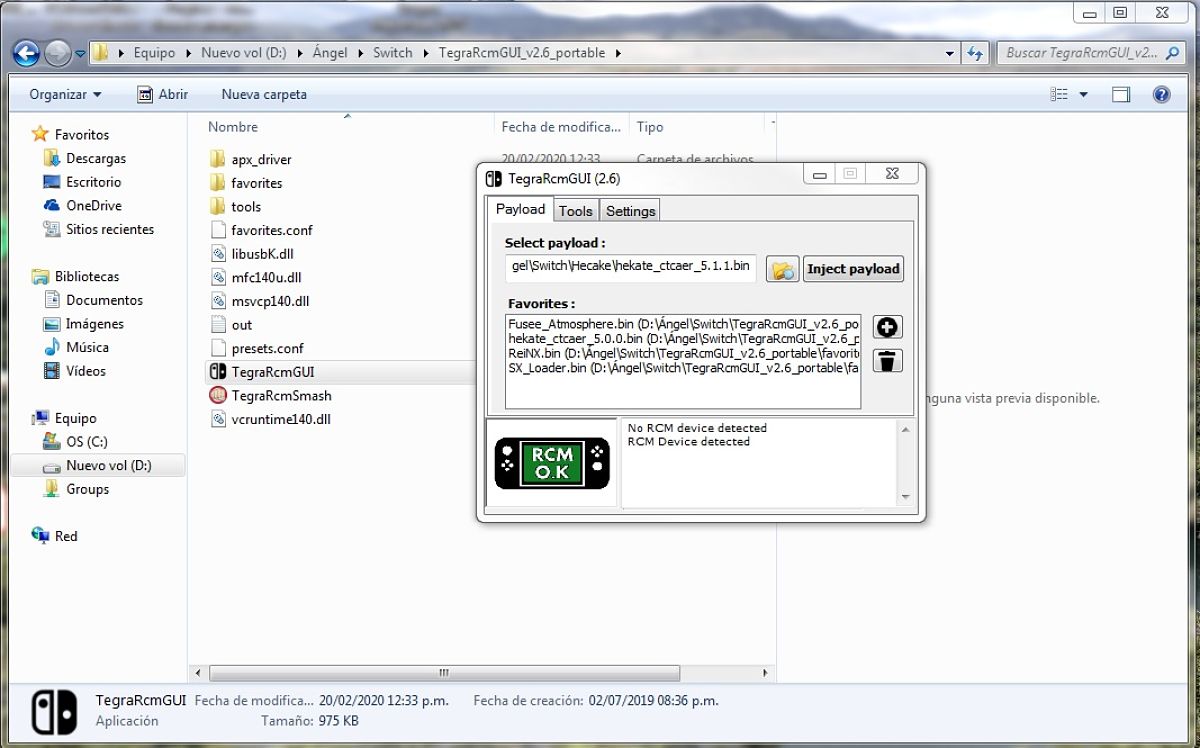The width and height of the screenshot is (1200, 748).
Task: Click the payload path input field
Action: click(631, 267)
